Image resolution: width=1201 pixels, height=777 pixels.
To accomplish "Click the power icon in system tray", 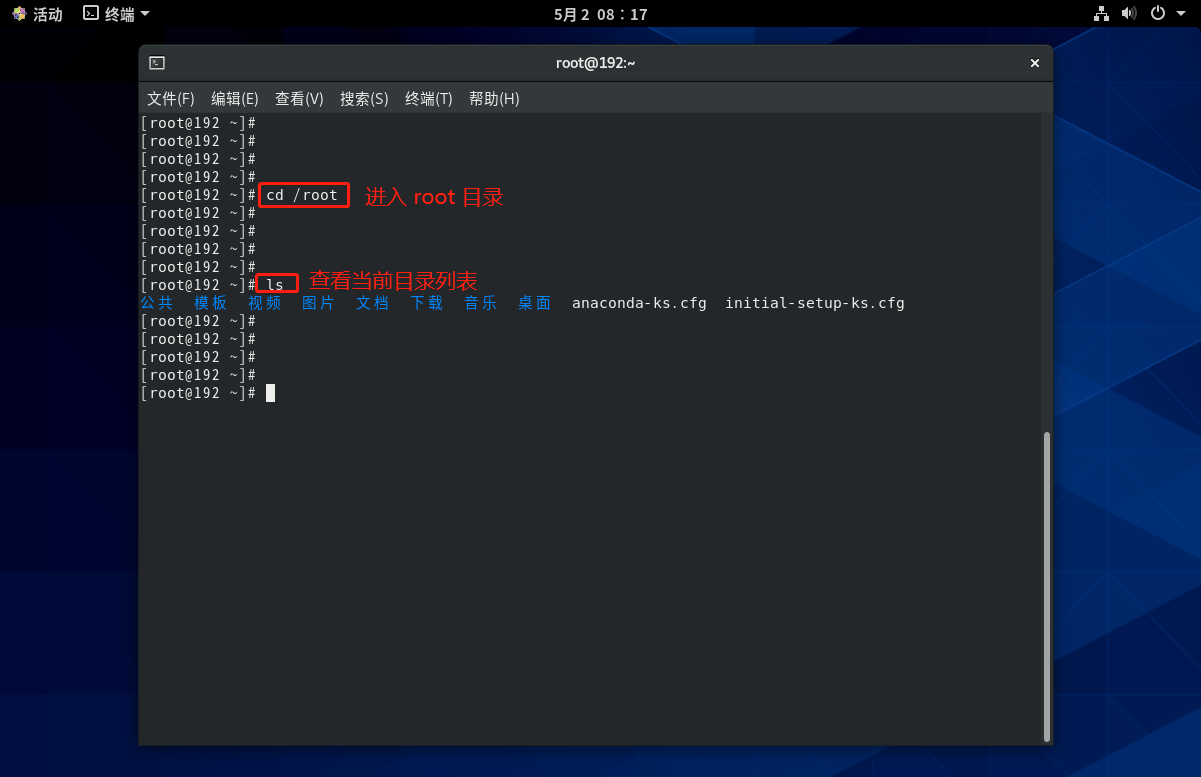I will point(1157,14).
